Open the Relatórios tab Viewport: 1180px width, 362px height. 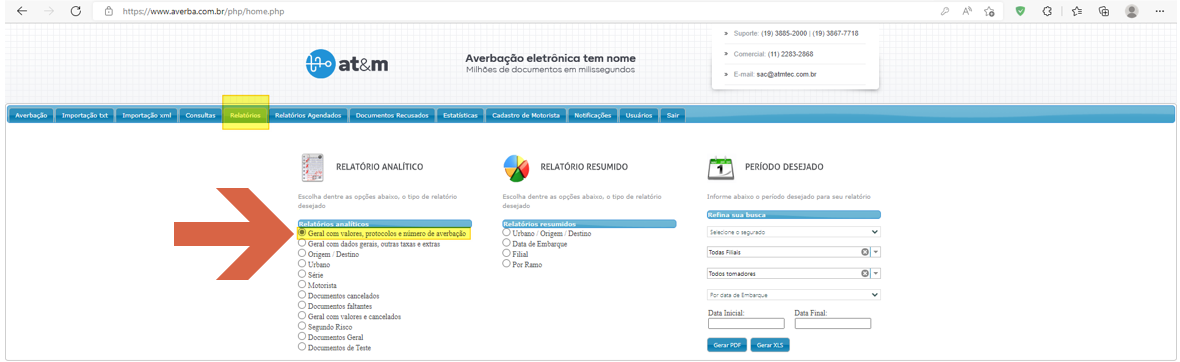point(245,115)
